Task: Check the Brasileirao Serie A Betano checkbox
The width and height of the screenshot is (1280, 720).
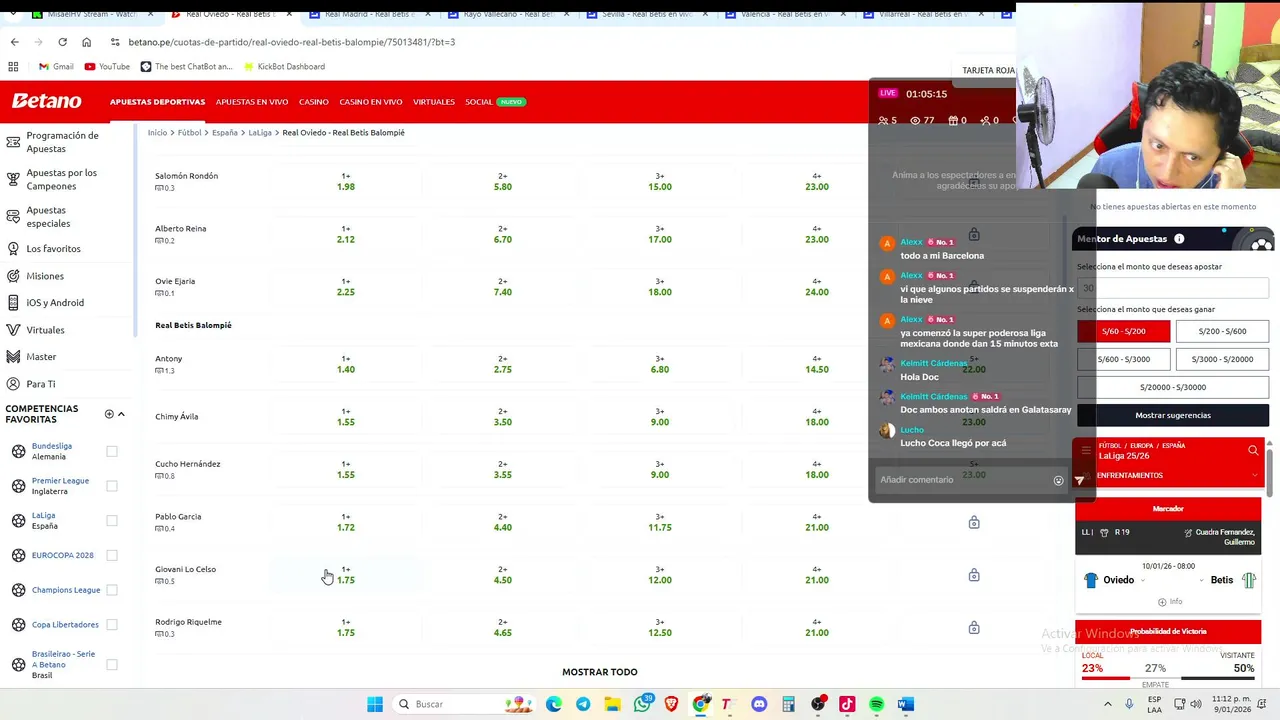Action: pos(112,664)
